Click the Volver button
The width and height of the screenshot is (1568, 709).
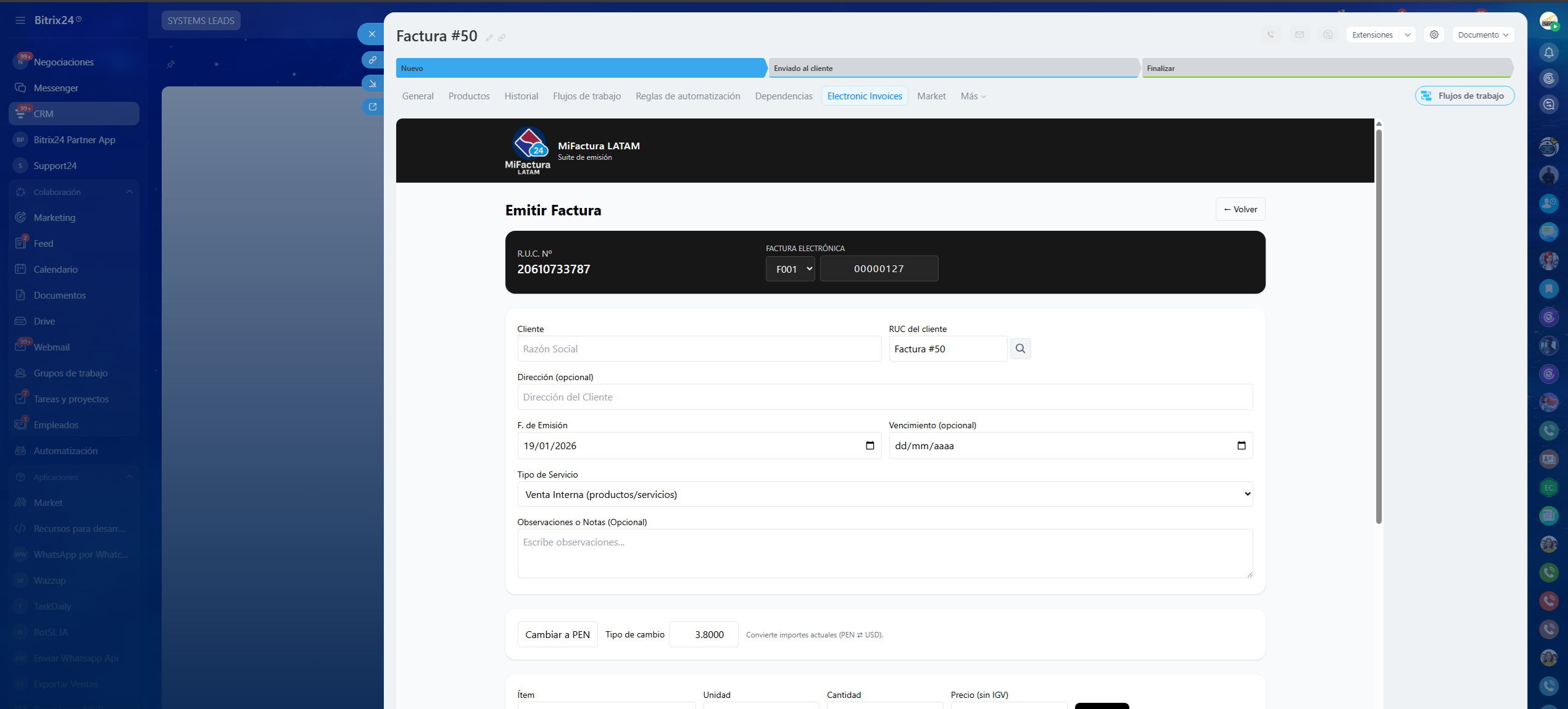(1240, 209)
